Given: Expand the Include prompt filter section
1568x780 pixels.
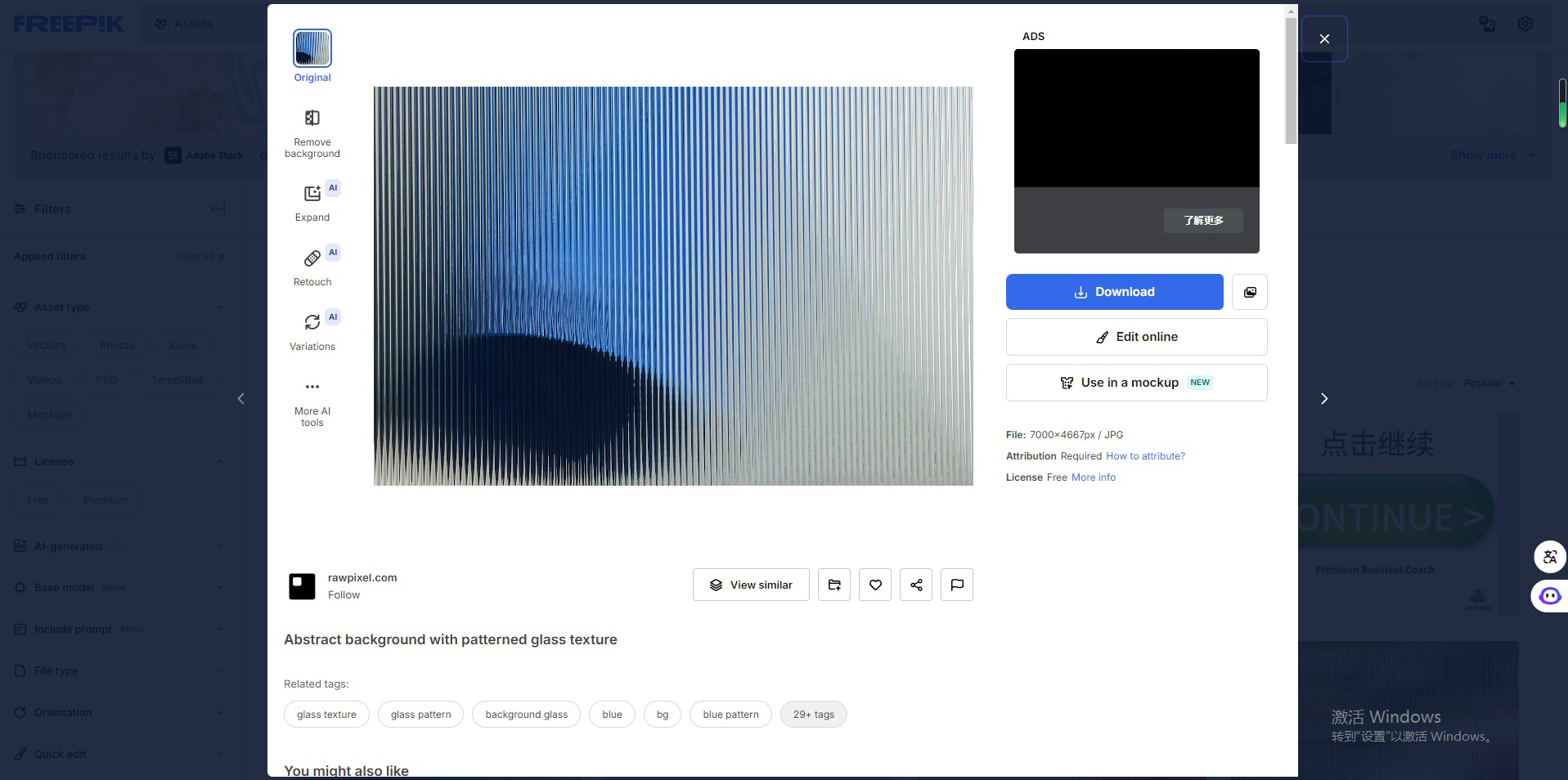Looking at the screenshot, I should [x=219, y=630].
